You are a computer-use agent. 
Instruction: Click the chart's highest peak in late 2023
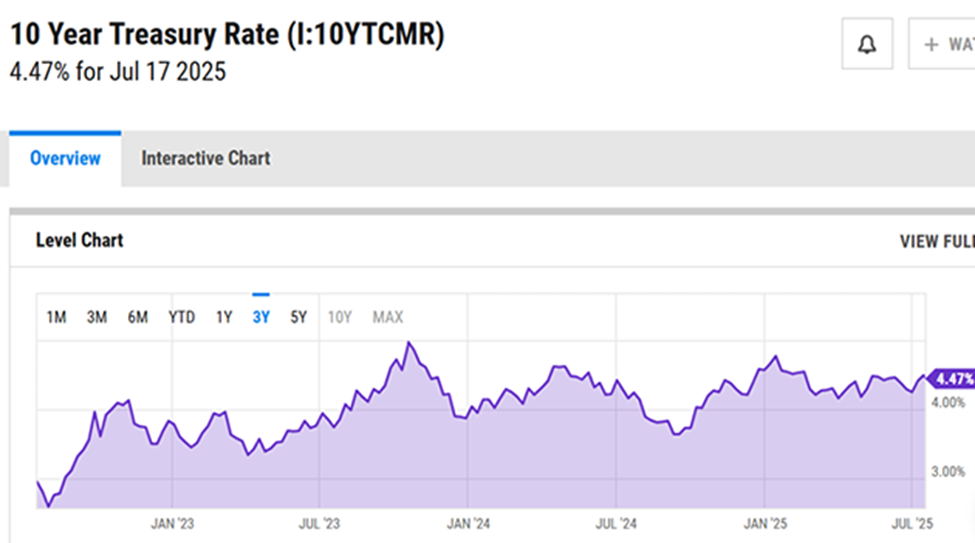408,343
